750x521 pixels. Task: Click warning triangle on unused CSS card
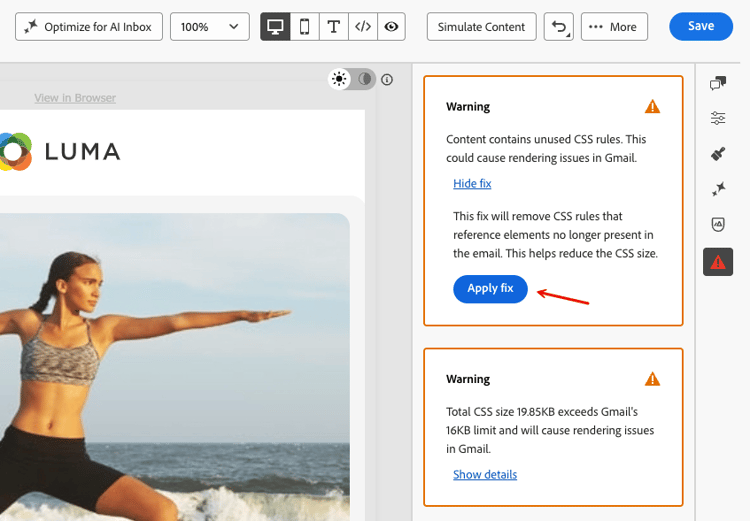652,106
